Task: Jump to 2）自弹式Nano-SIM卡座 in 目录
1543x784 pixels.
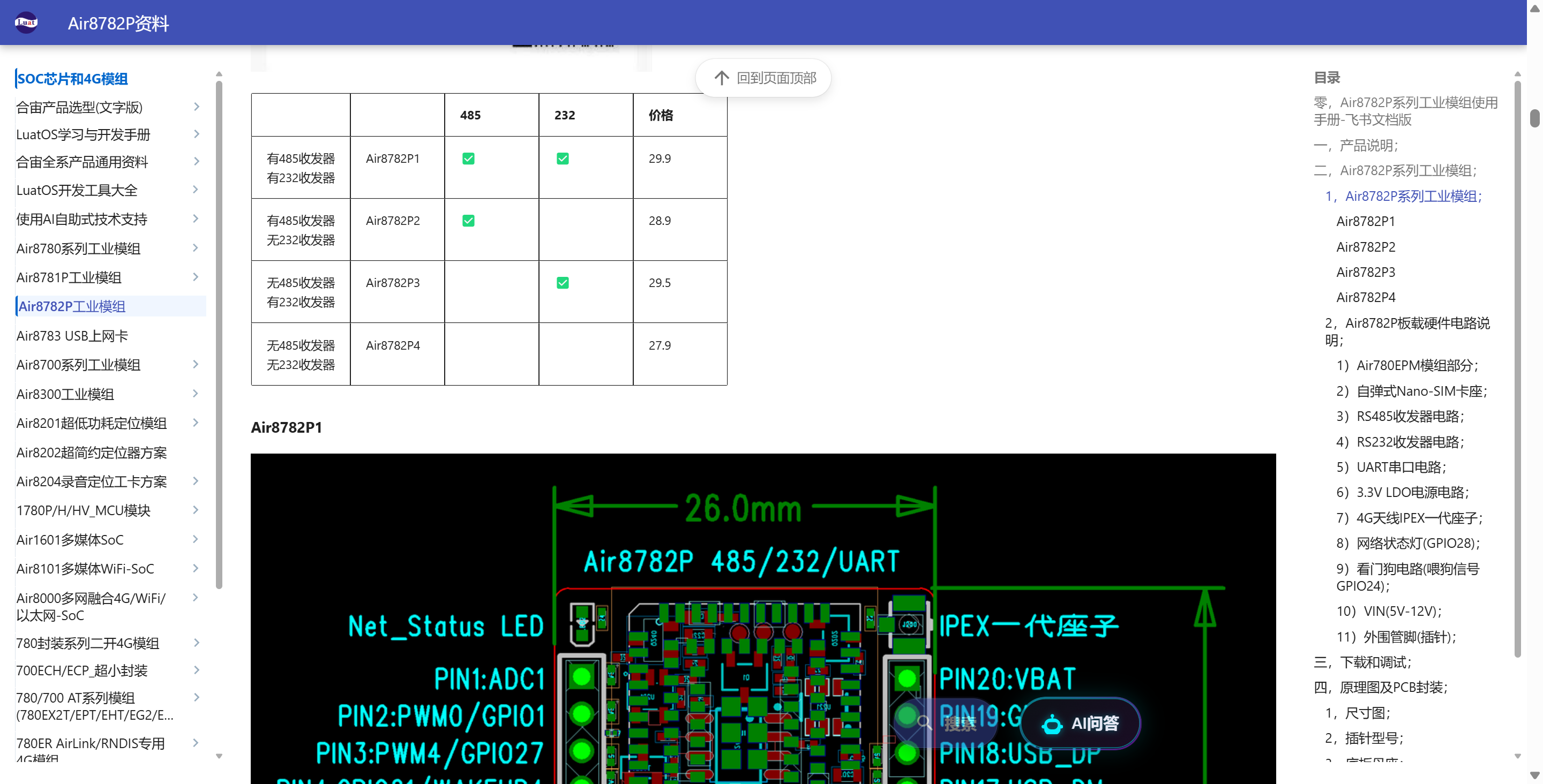Action: 1412,391
